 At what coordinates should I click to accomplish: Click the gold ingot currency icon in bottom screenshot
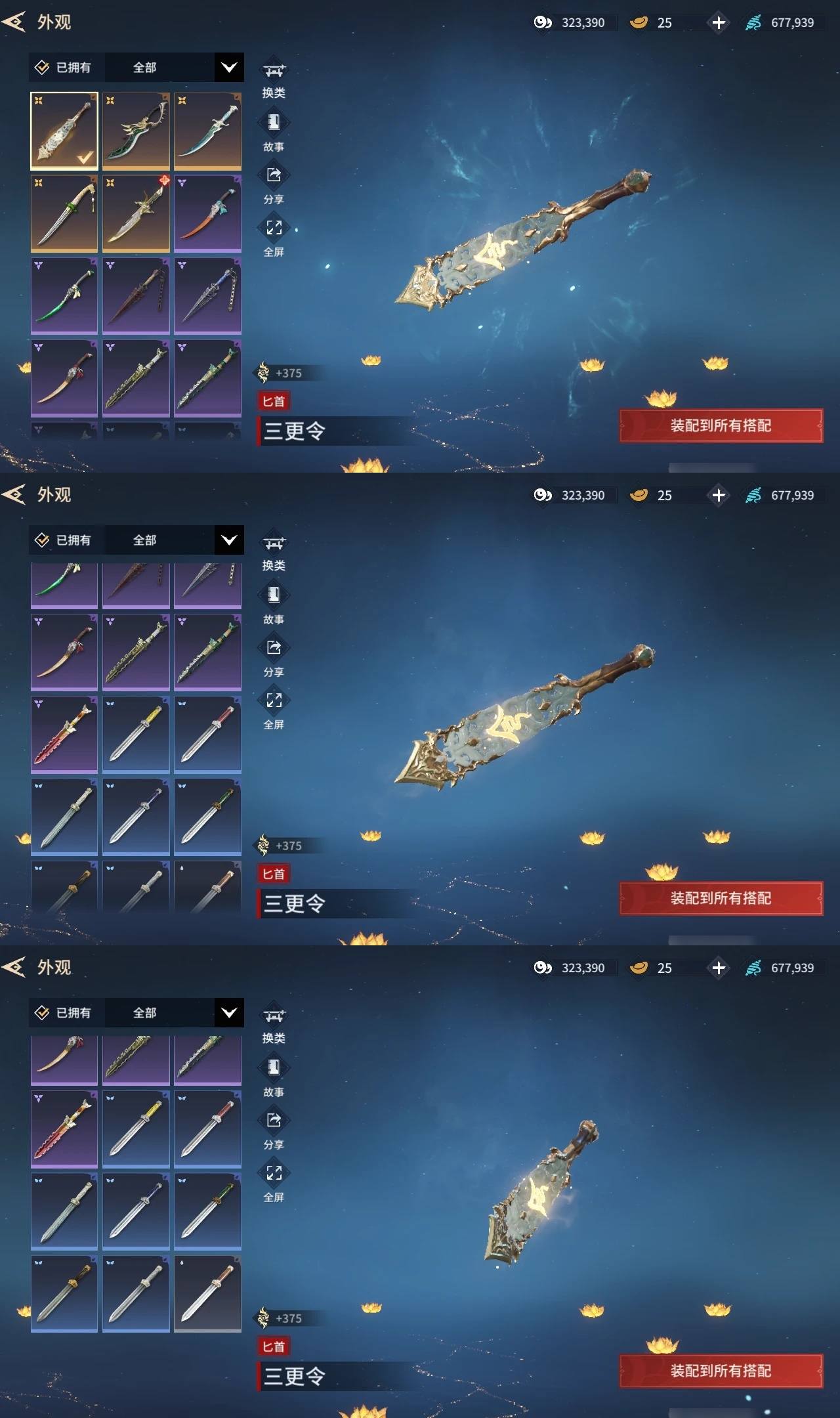click(639, 968)
